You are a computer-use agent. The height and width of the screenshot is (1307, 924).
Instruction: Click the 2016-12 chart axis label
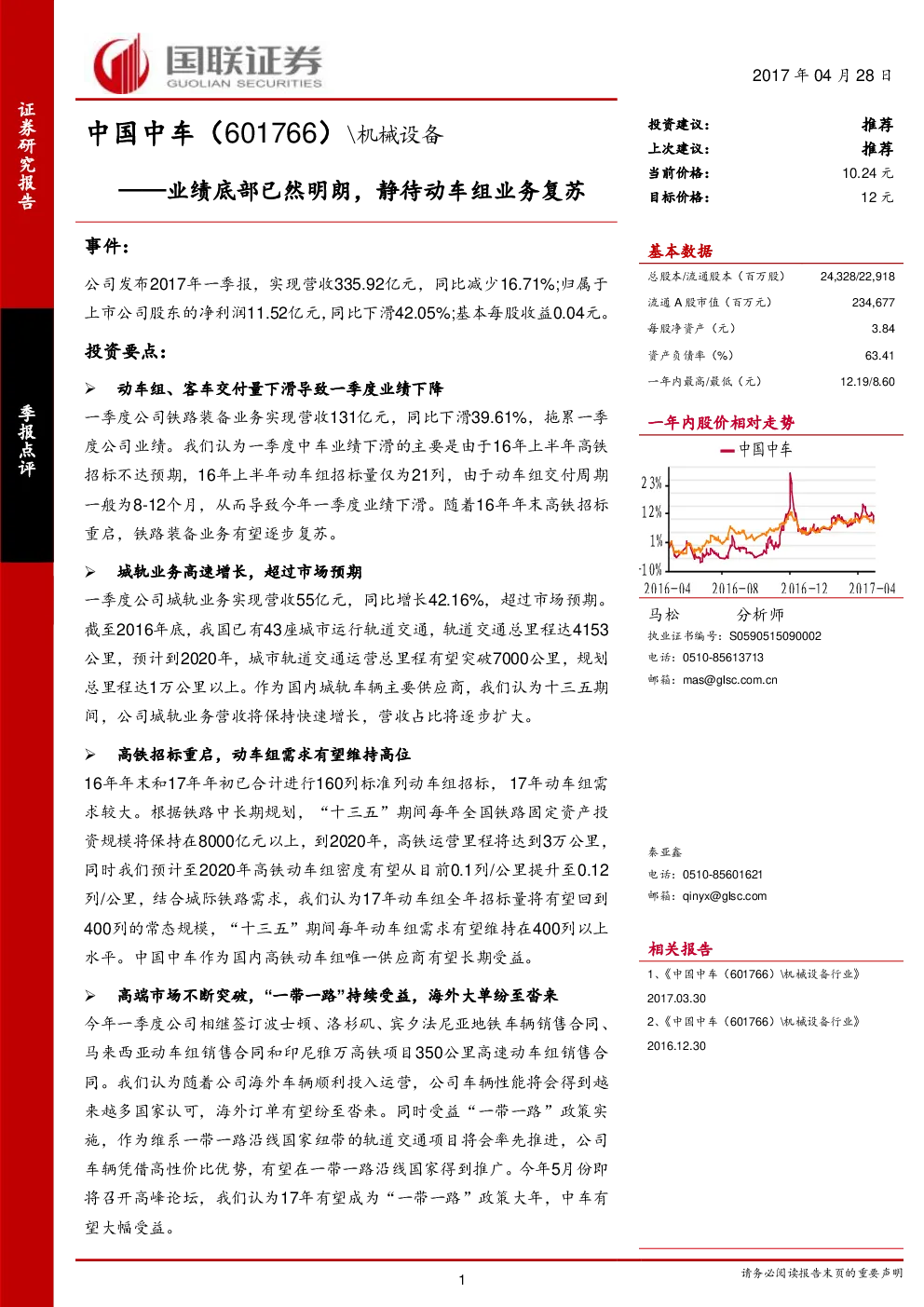tap(804, 589)
